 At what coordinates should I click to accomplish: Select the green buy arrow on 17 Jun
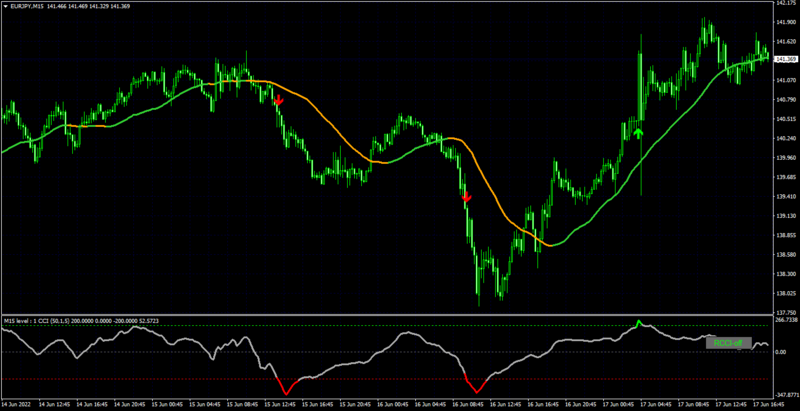(638, 134)
